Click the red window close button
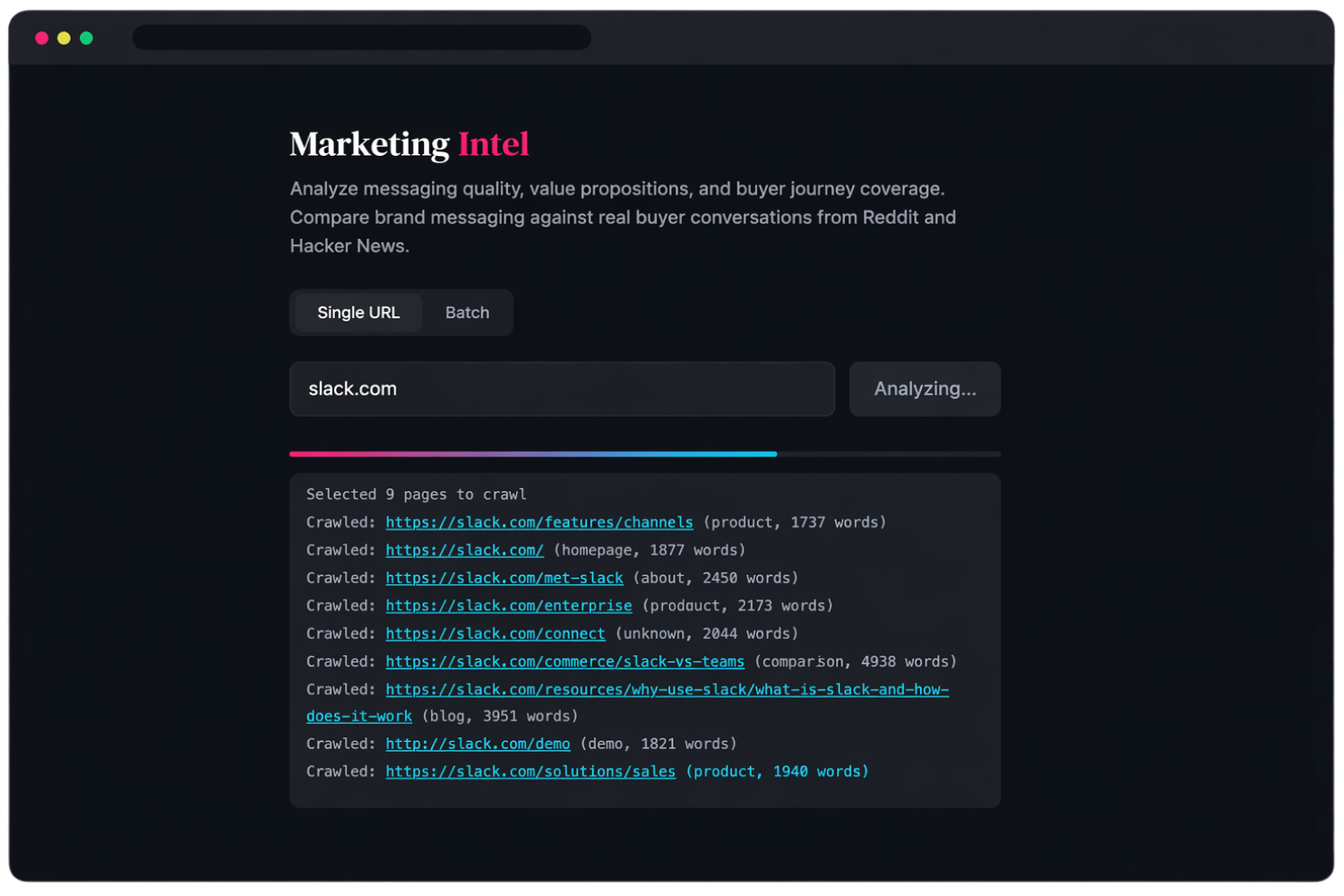The image size is (1344, 896). pos(41,38)
